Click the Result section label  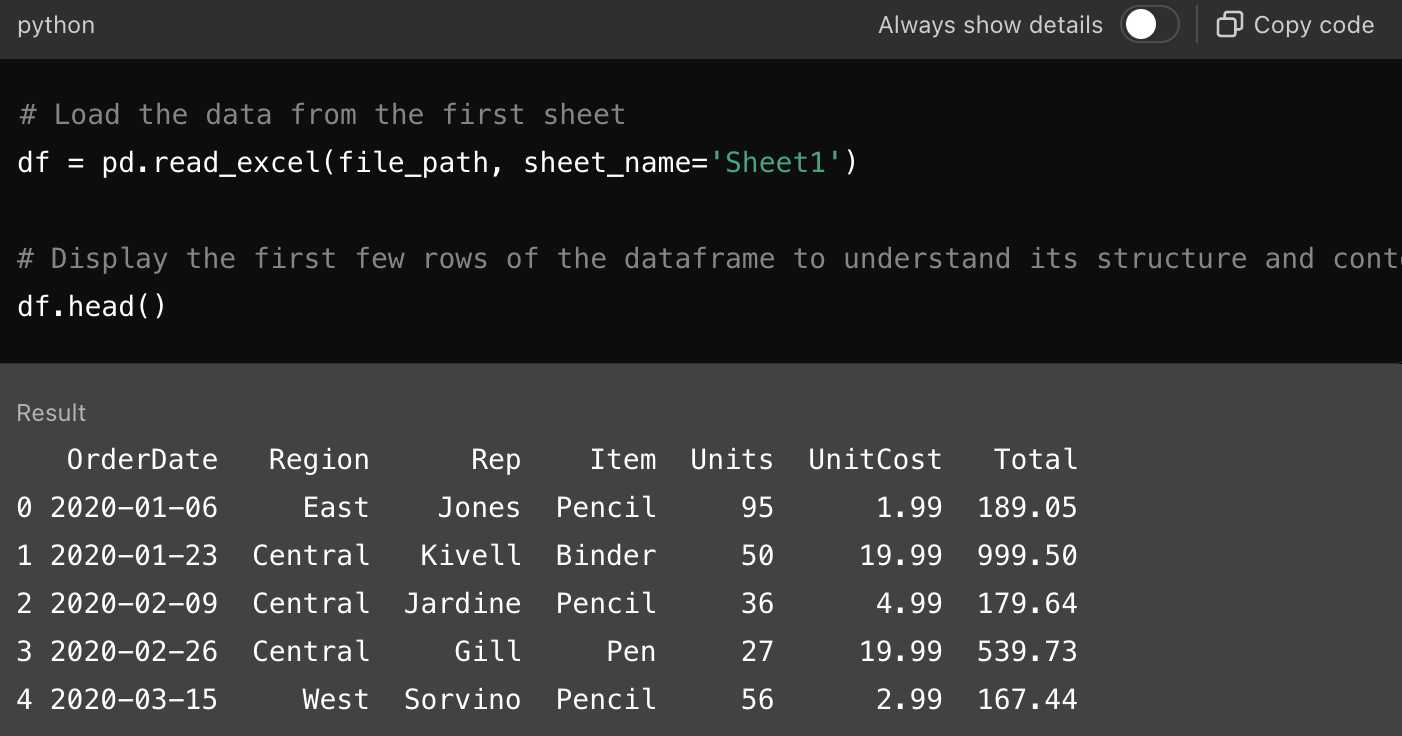click(x=52, y=413)
